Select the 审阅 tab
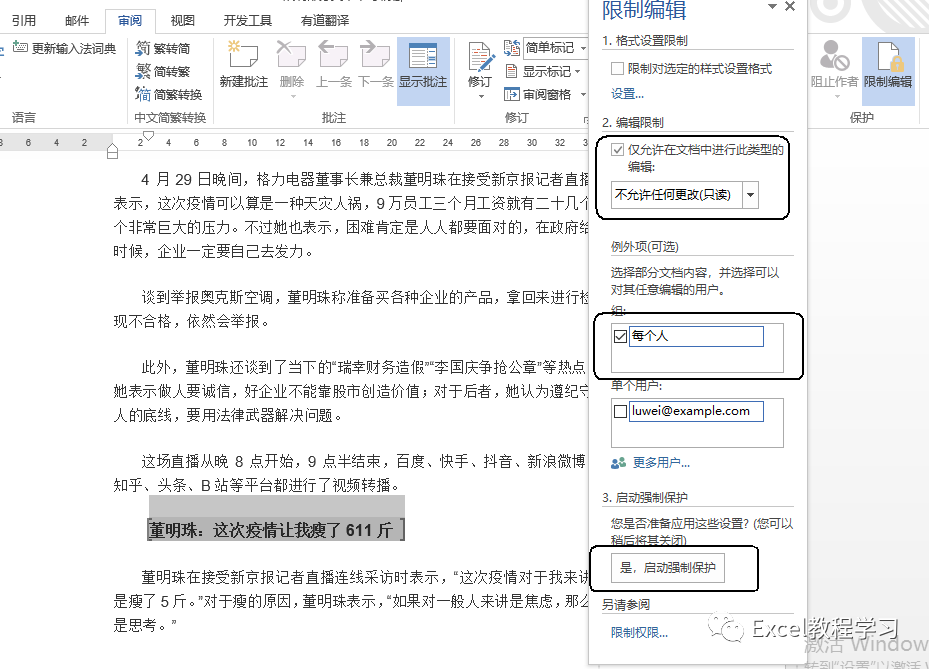 (130, 21)
